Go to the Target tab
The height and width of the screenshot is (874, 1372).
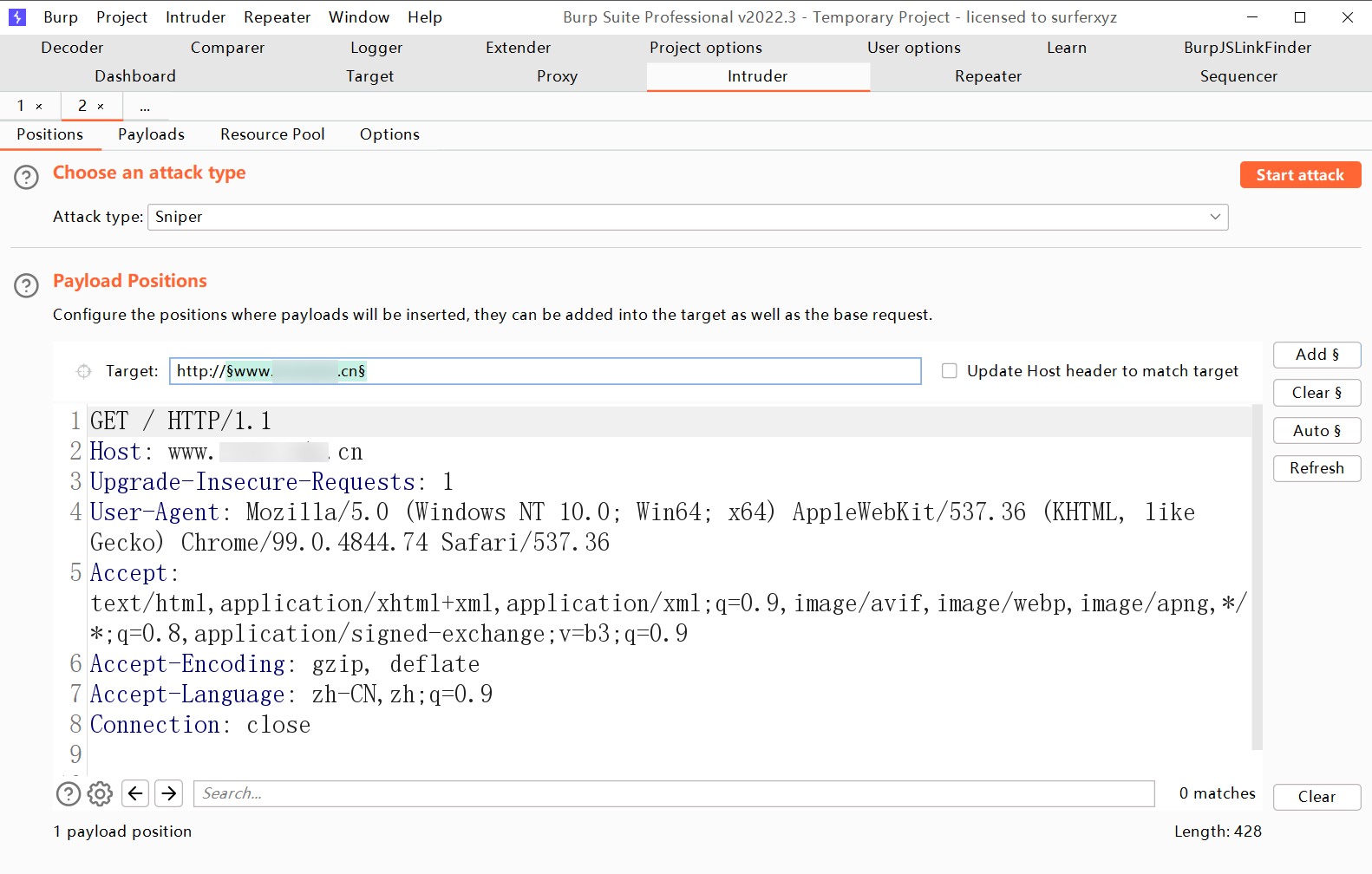[x=370, y=76]
